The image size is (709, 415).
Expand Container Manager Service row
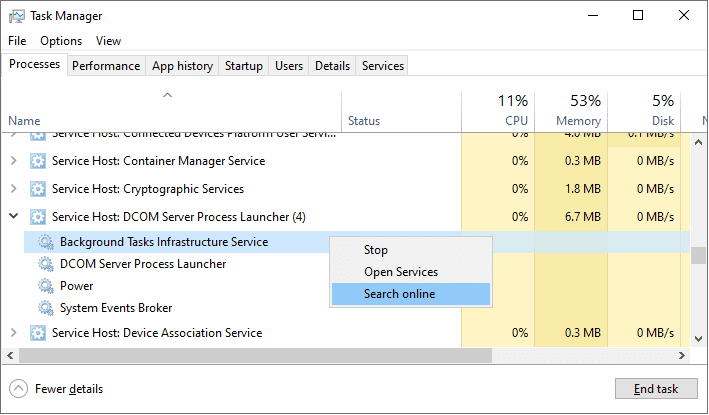coord(13,161)
